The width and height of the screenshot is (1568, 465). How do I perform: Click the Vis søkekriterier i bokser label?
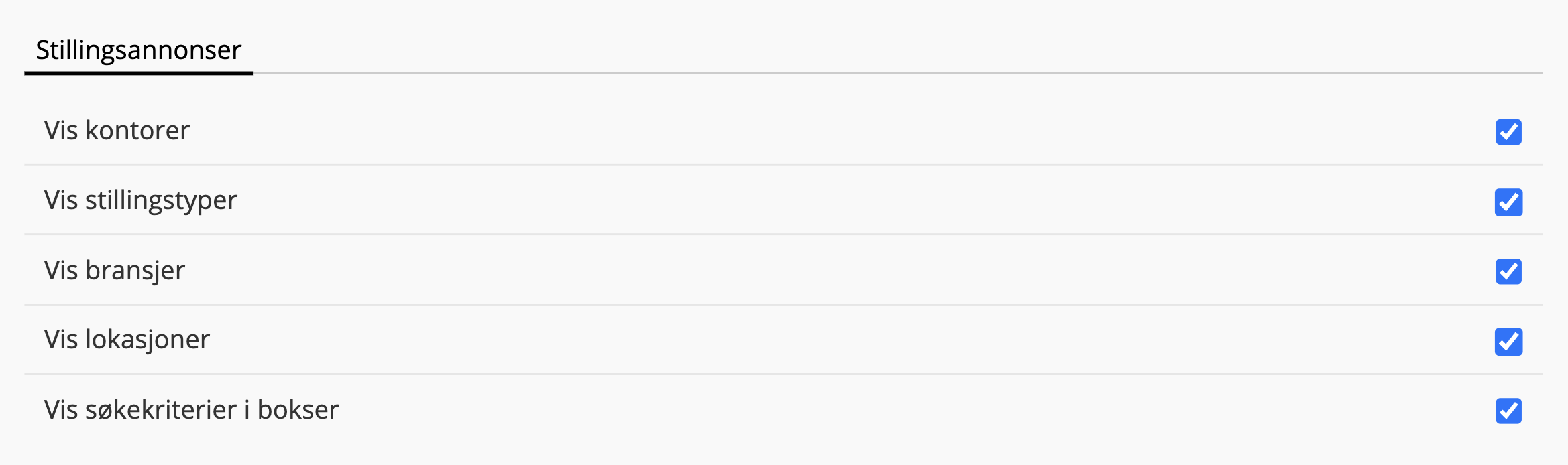191,410
